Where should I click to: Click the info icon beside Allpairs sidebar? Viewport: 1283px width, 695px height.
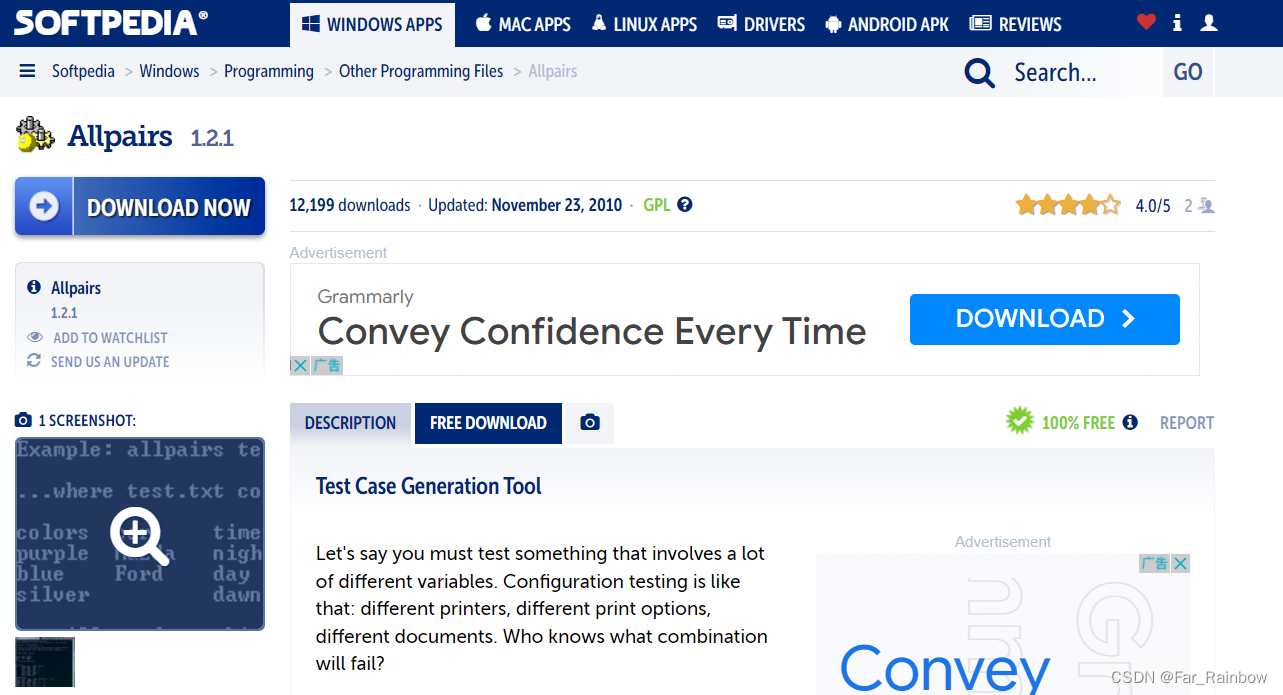(x=34, y=287)
